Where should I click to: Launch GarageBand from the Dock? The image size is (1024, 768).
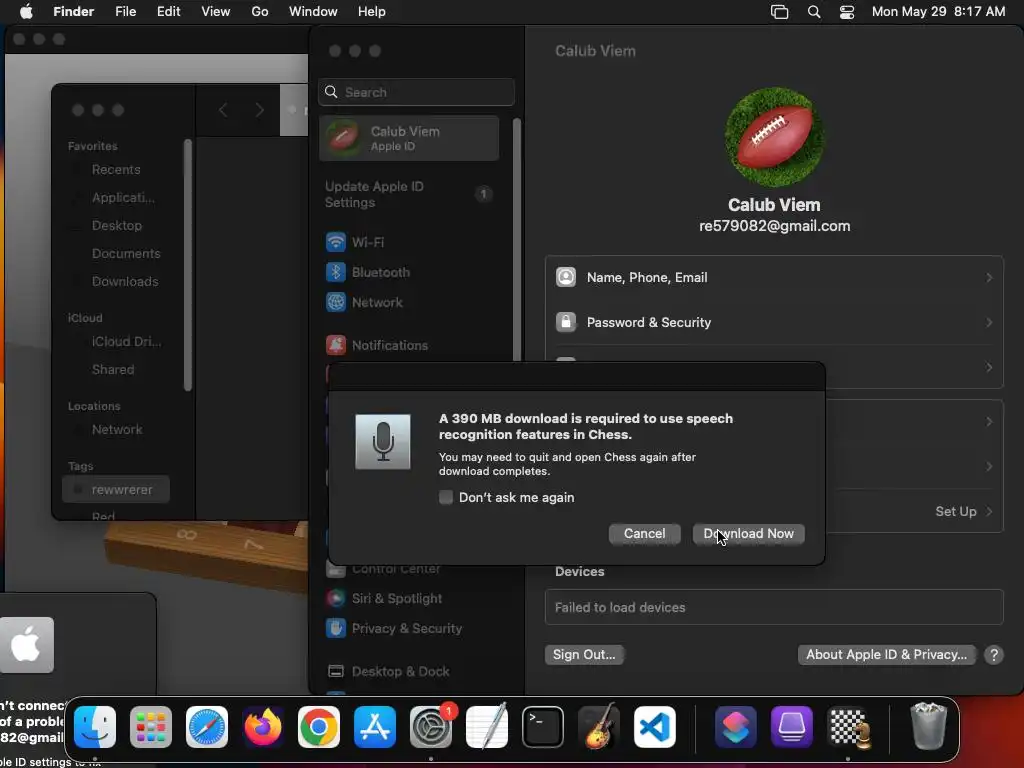coord(599,727)
